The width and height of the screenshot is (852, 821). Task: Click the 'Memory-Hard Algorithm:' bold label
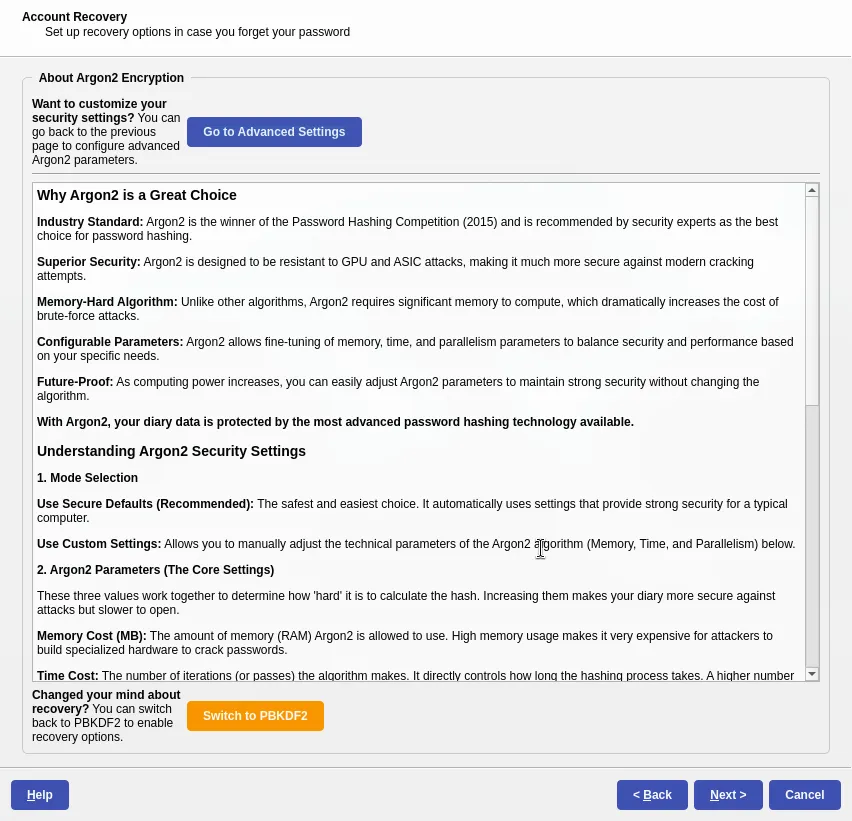tap(107, 302)
